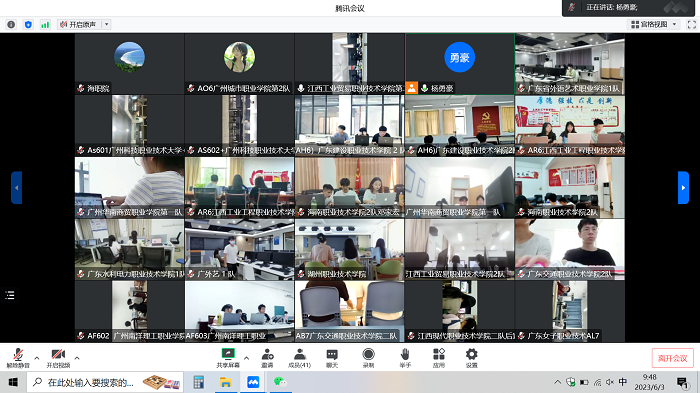Open the Grid View layout dropdown

[654, 25]
